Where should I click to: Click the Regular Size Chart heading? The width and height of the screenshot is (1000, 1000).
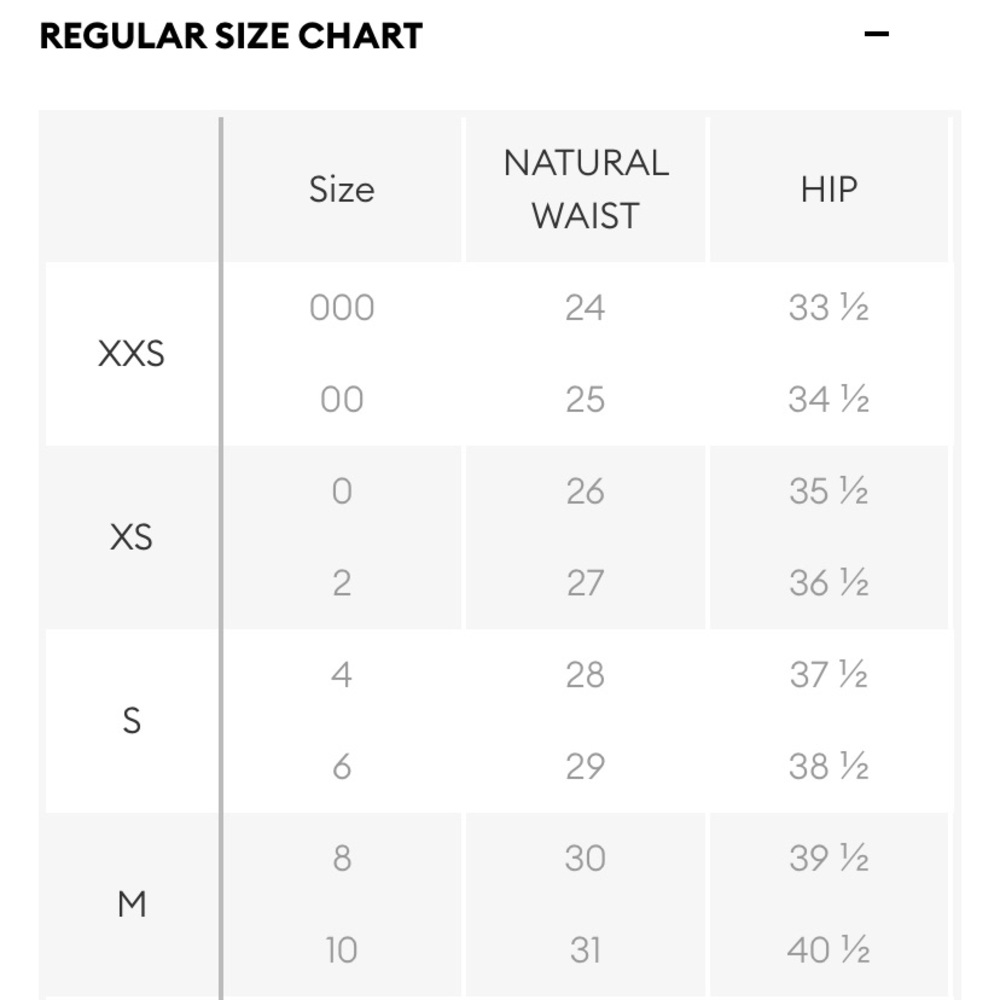click(x=231, y=36)
